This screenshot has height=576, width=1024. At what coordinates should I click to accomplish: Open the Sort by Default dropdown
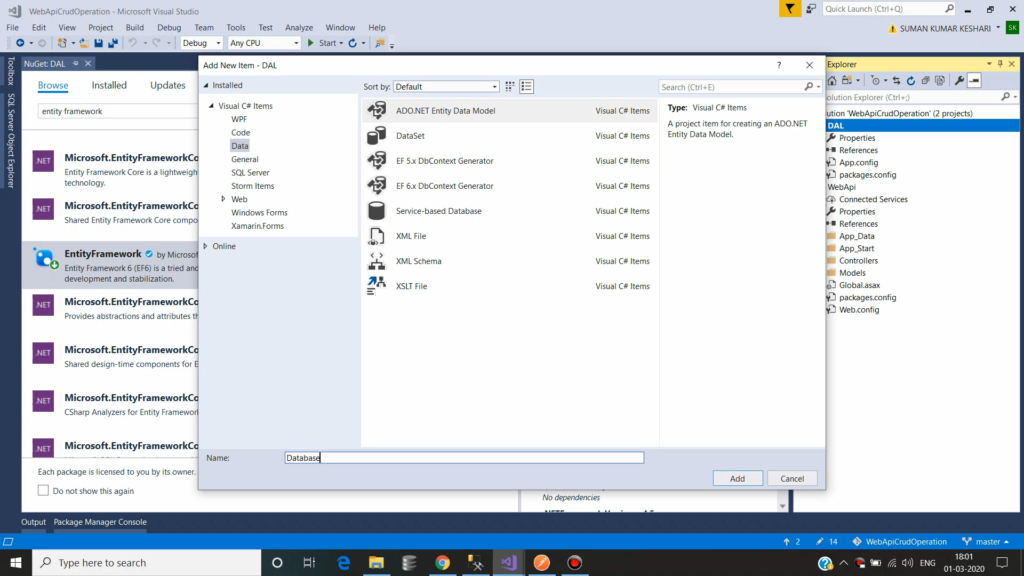click(x=446, y=86)
